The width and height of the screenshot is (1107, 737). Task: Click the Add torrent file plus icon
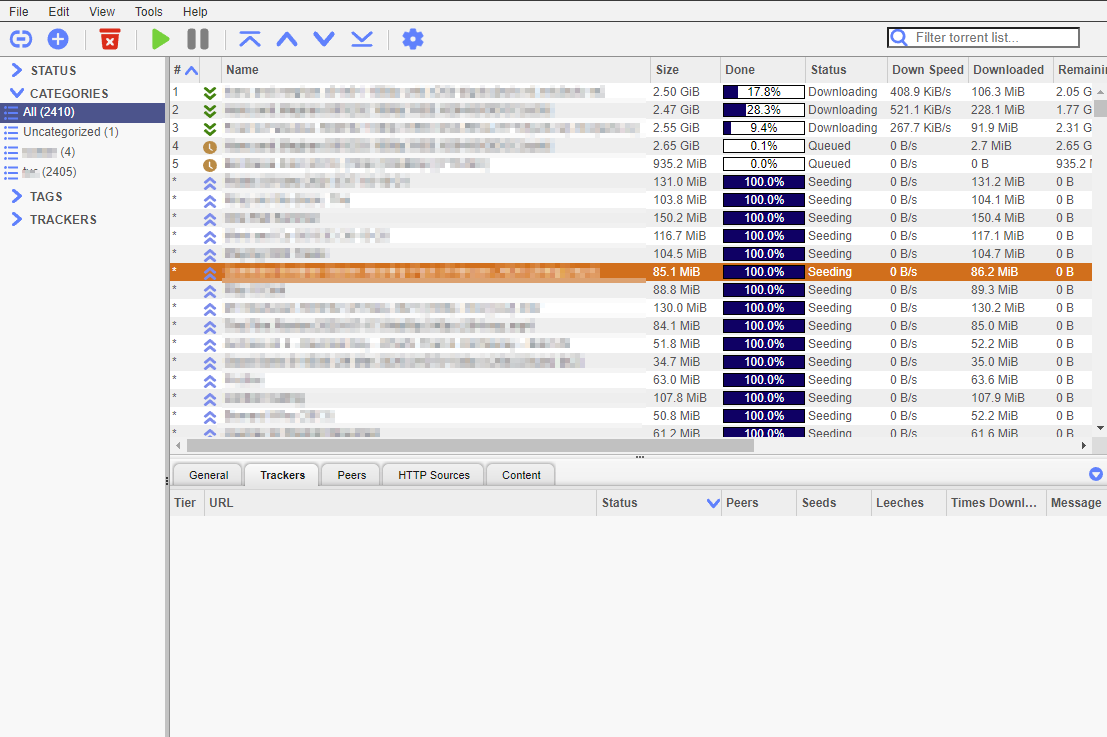pos(58,39)
